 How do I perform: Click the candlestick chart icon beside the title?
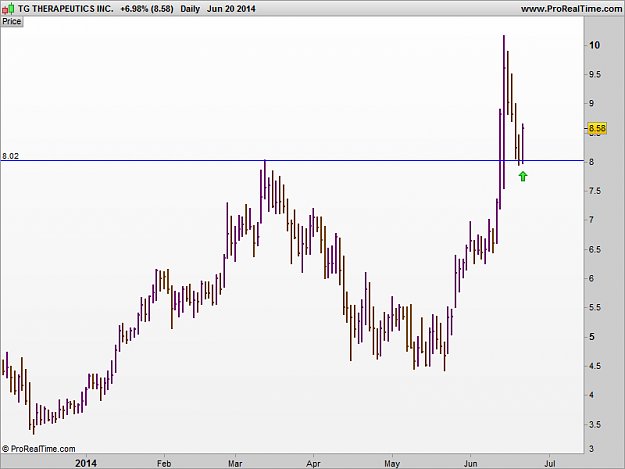click(8, 8)
